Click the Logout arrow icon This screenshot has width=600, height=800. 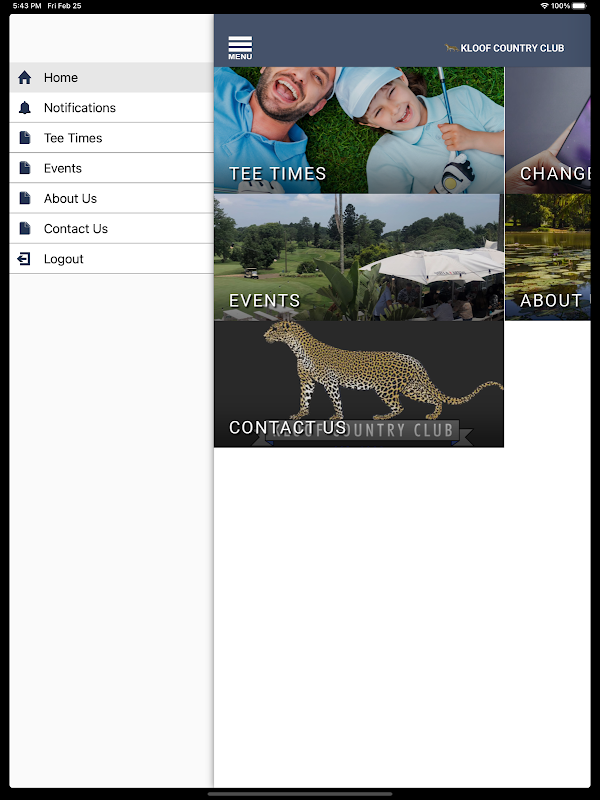pyautogui.click(x=24, y=259)
